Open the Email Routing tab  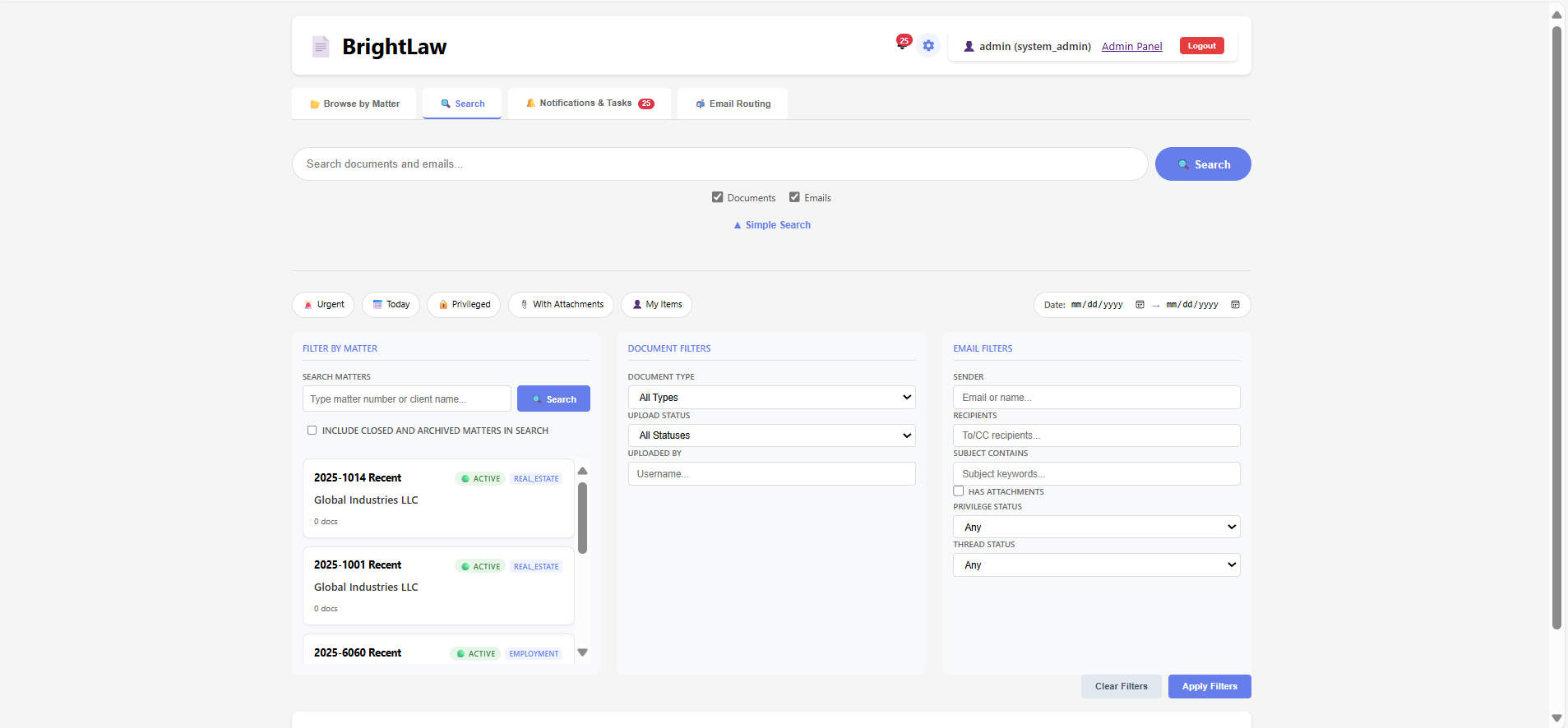point(733,104)
